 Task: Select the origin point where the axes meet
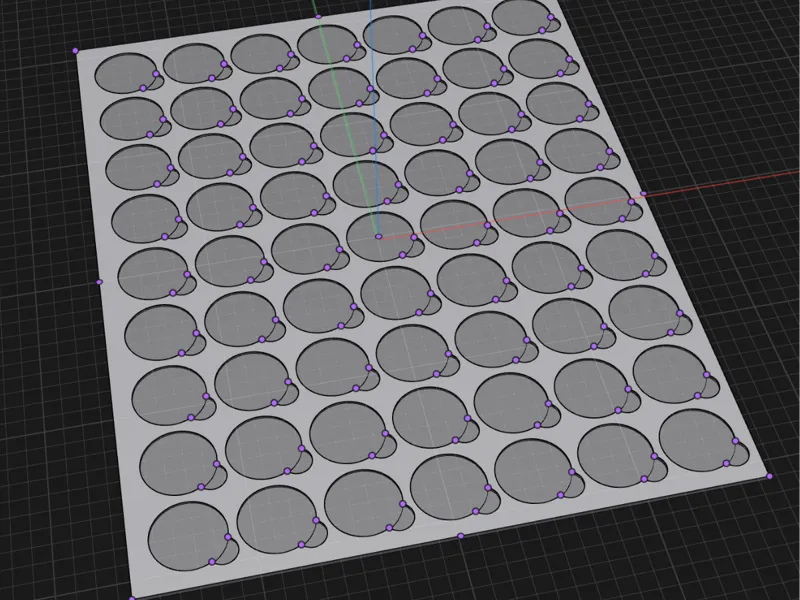pos(379,237)
